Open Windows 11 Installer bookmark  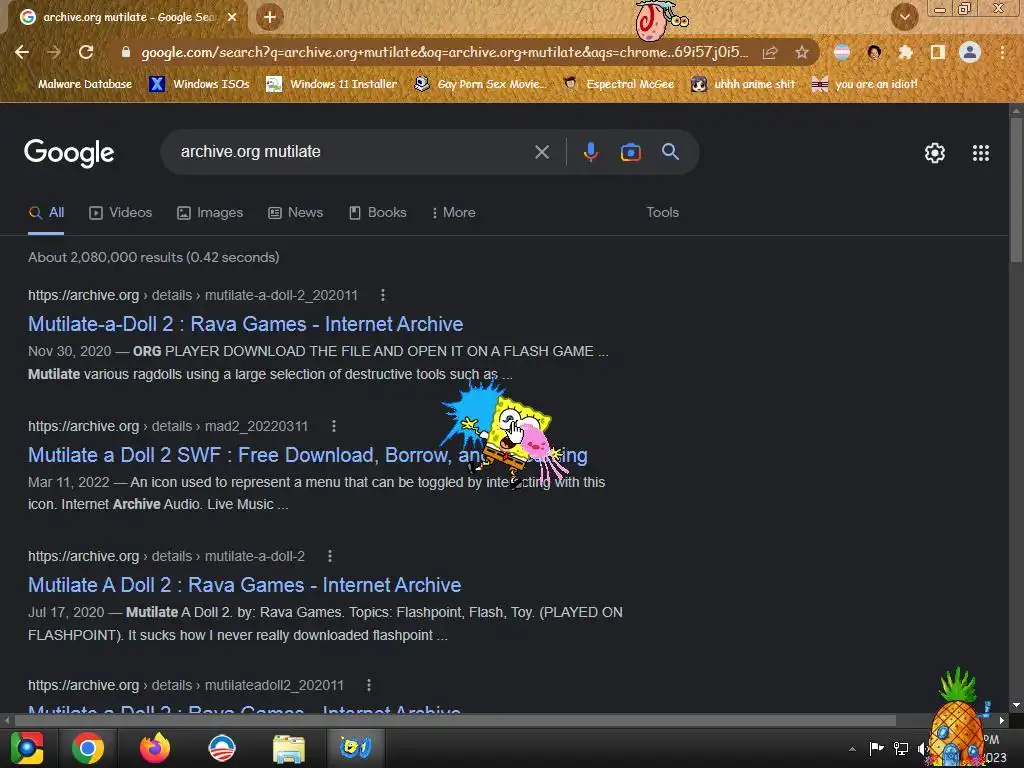[x=332, y=84]
